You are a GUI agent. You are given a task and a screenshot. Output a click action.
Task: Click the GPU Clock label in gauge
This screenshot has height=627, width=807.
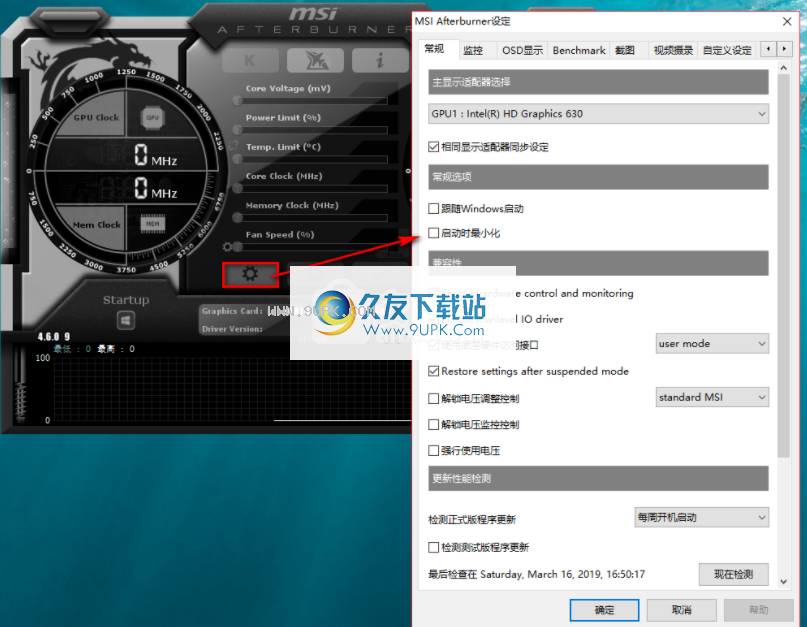point(96,117)
